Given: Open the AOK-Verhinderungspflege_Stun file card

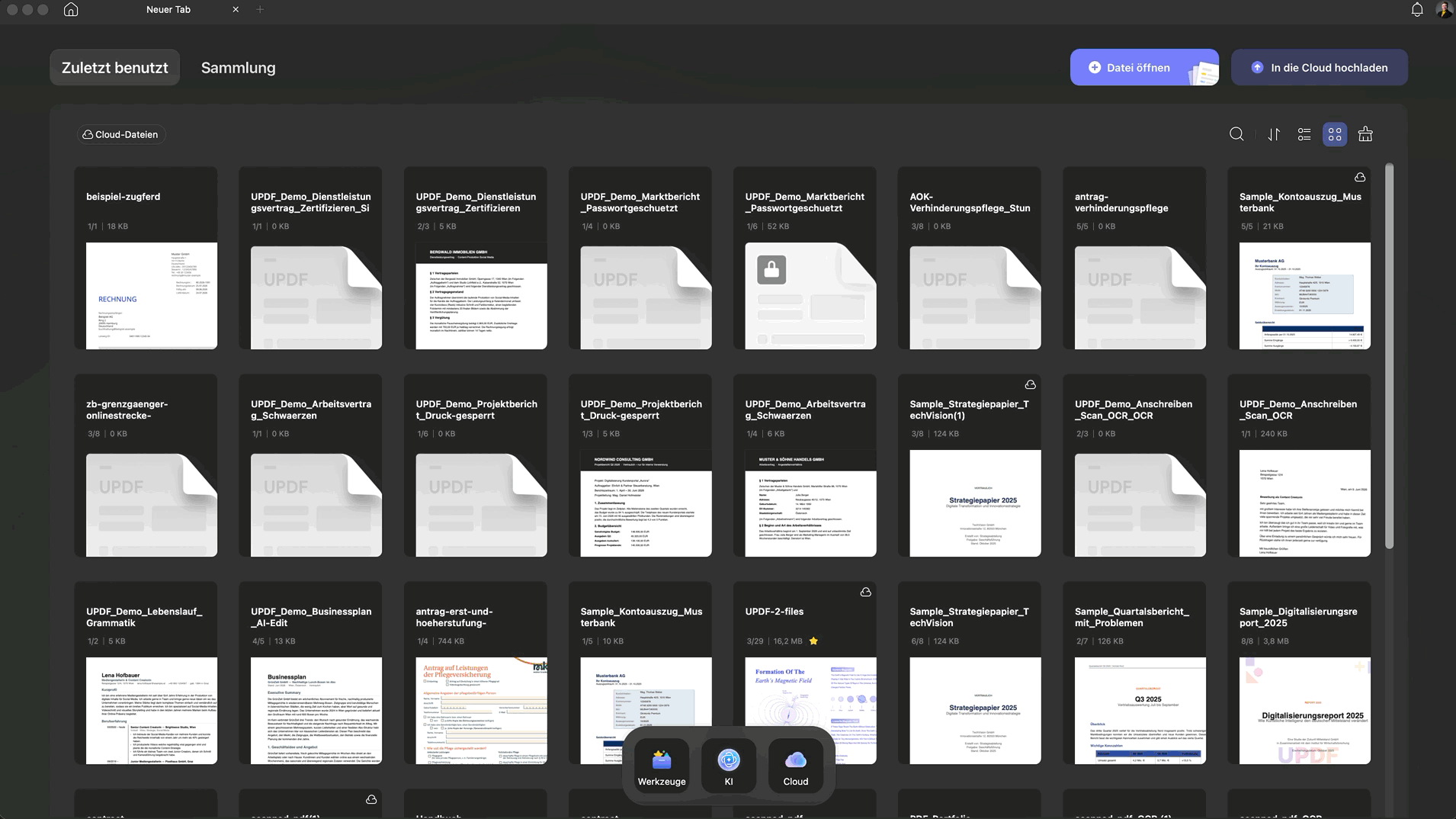Looking at the screenshot, I should (970, 259).
